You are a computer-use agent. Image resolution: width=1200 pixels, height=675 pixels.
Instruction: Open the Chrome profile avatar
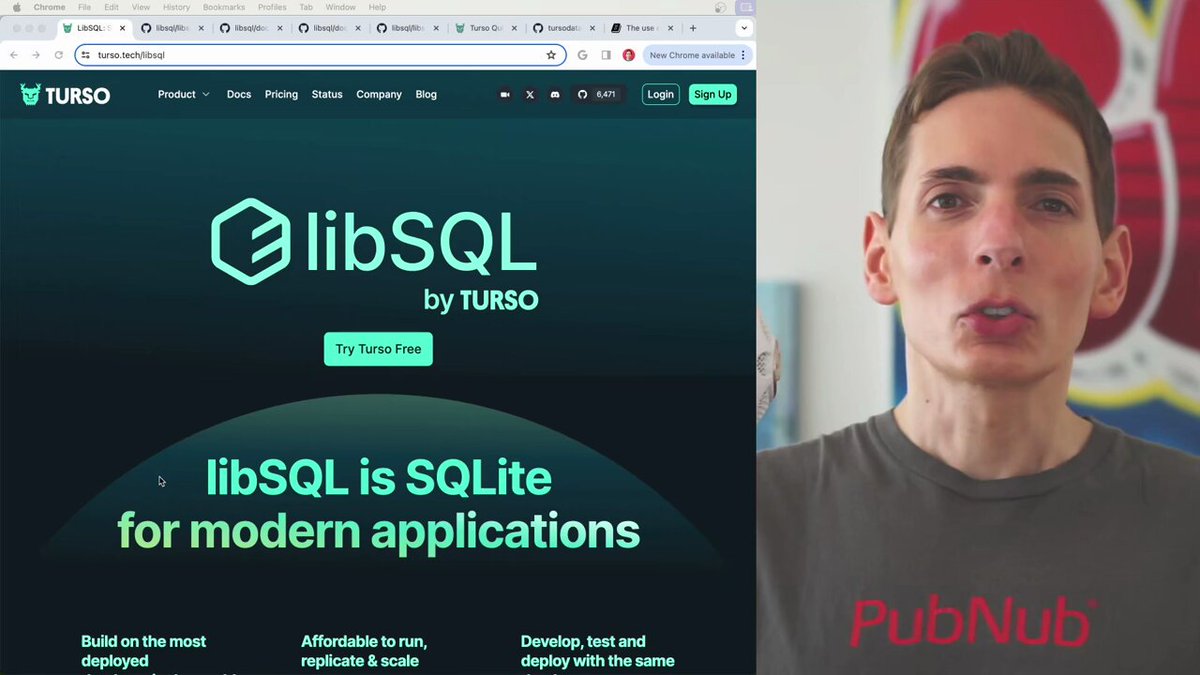pyautogui.click(x=628, y=55)
